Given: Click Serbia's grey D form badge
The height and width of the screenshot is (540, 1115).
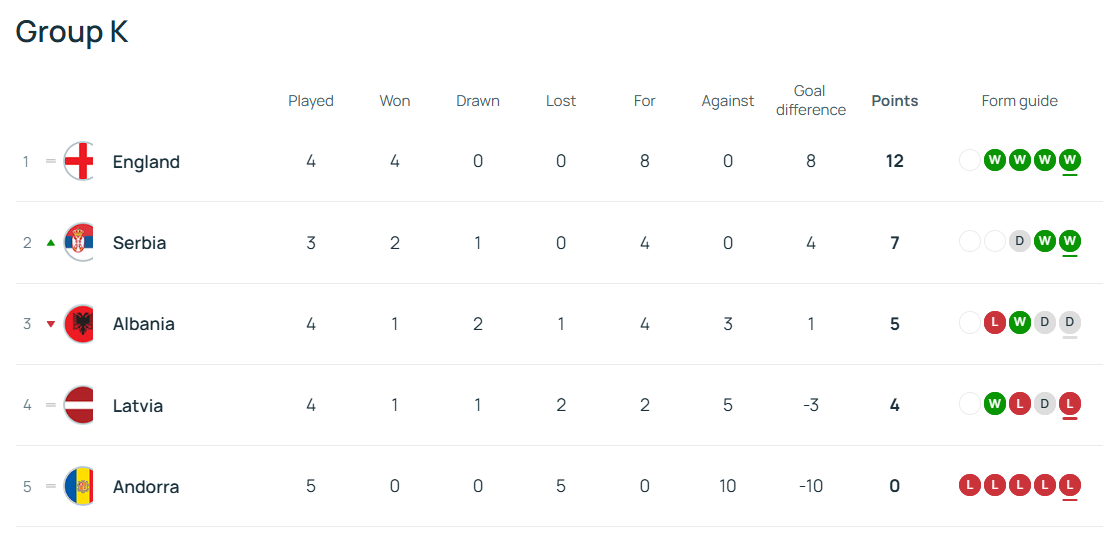Looking at the screenshot, I should coord(1020,242).
